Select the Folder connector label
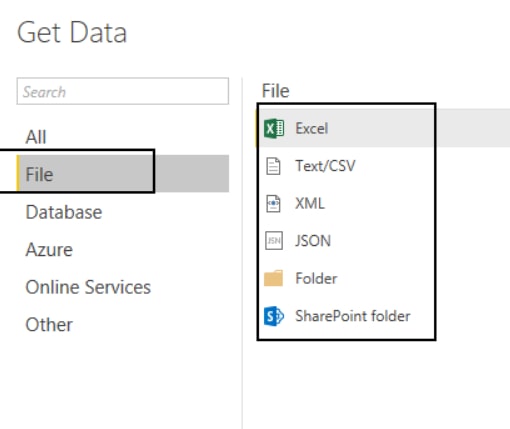Viewport: 510px width, 429px height. (x=316, y=278)
